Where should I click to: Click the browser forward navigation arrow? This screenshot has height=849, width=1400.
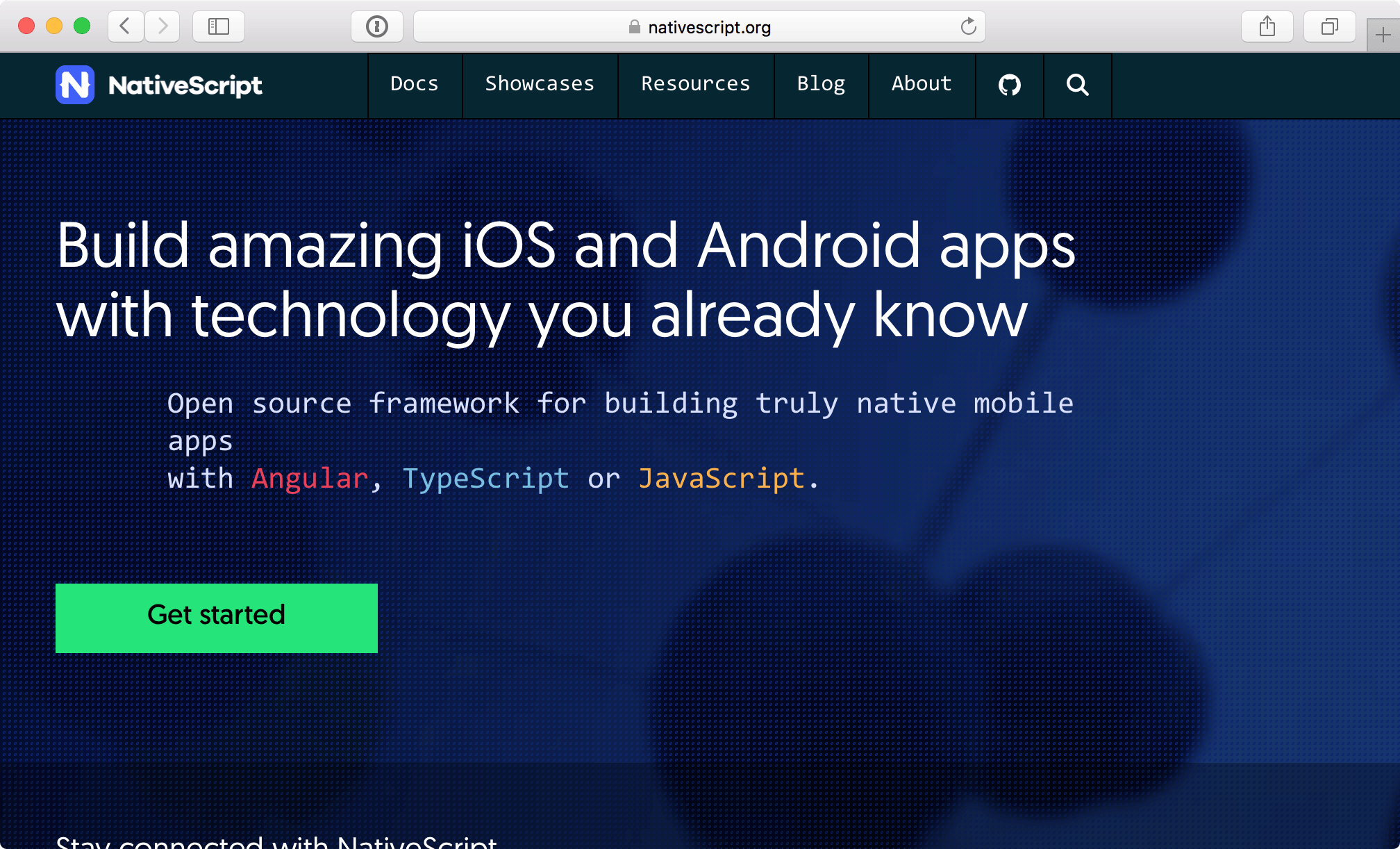[x=163, y=27]
